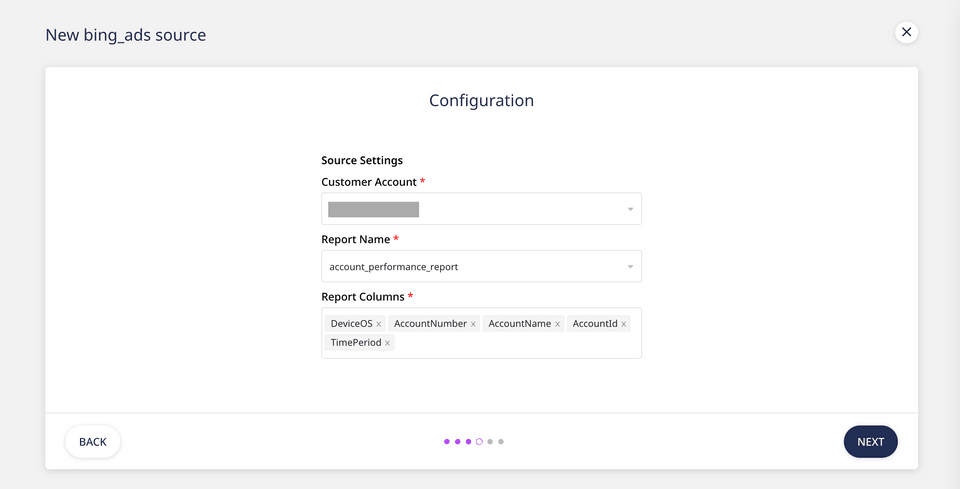Click the Report Name field label
Viewport: 960px width, 489px height.
pos(356,239)
